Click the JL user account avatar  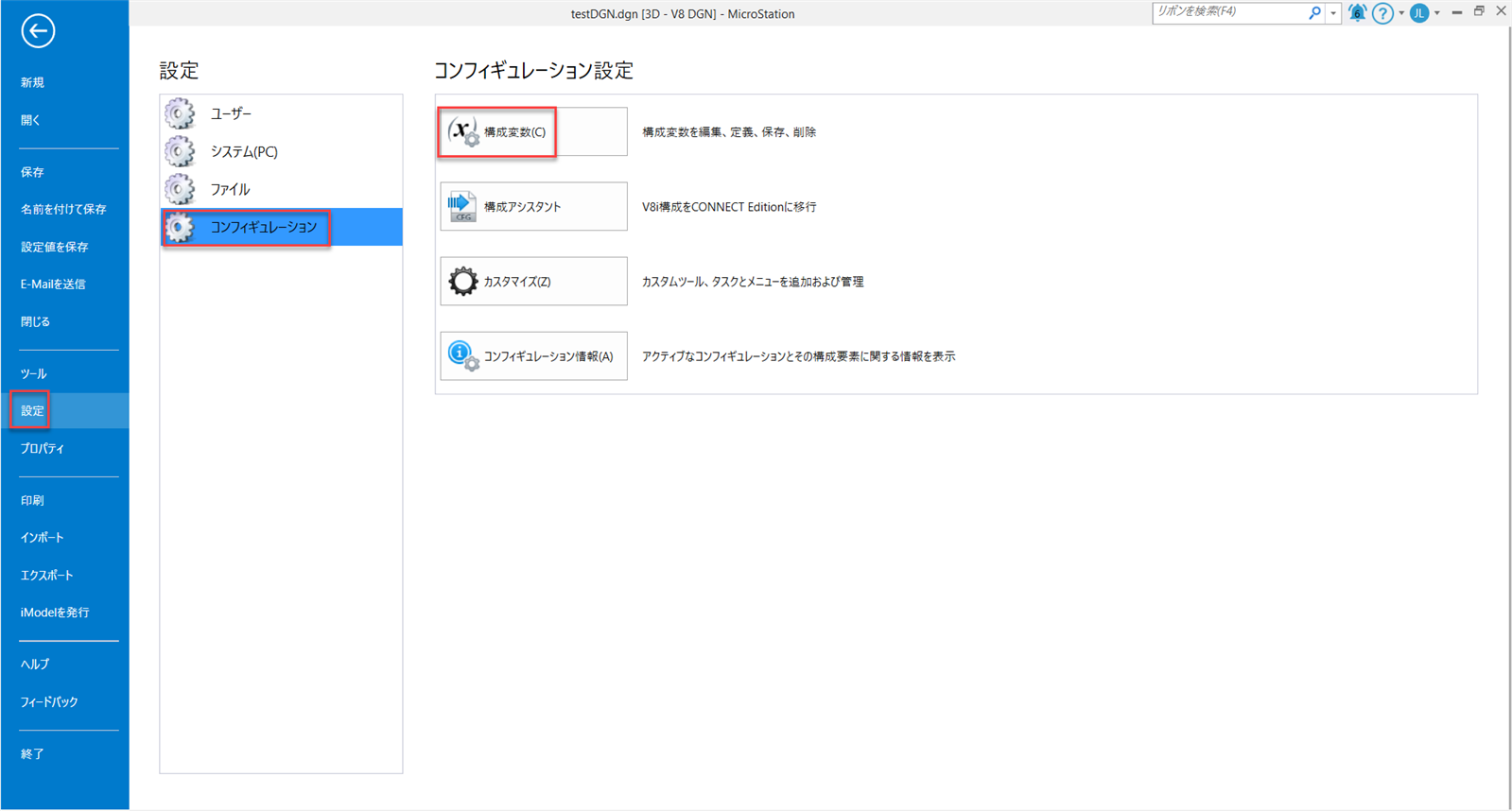click(x=1418, y=13)
